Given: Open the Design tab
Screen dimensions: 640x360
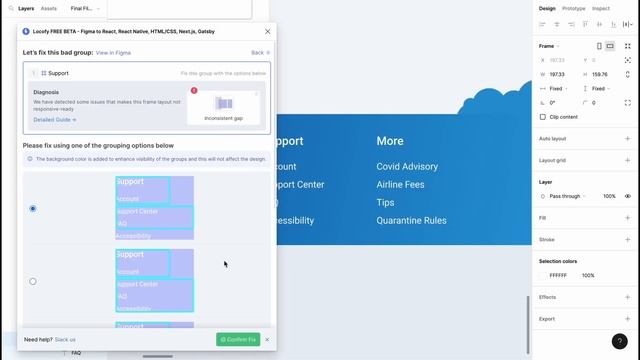Looking at the screenshot, I should click(x=547, y=8).
